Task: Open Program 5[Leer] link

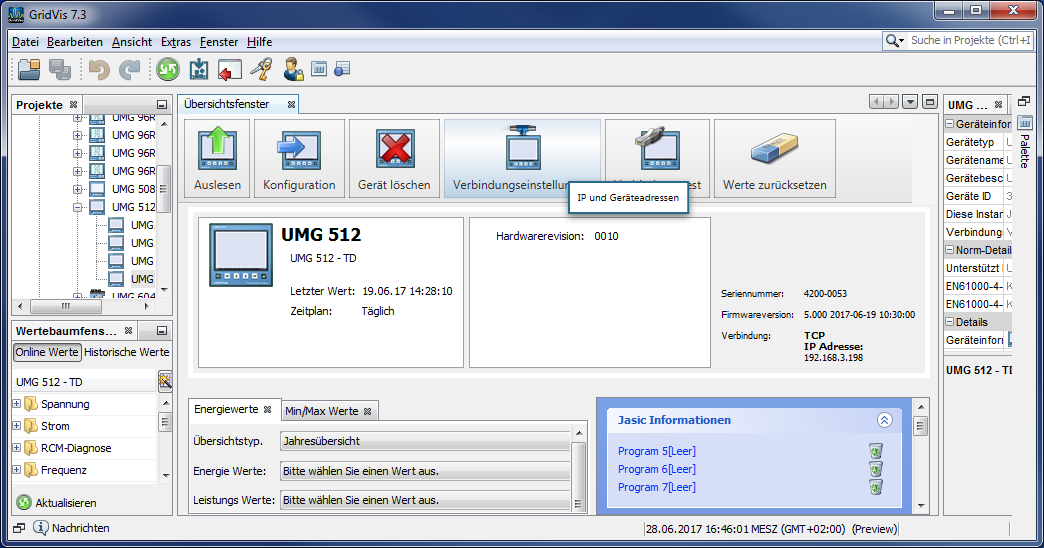Action: coord(656,451)
